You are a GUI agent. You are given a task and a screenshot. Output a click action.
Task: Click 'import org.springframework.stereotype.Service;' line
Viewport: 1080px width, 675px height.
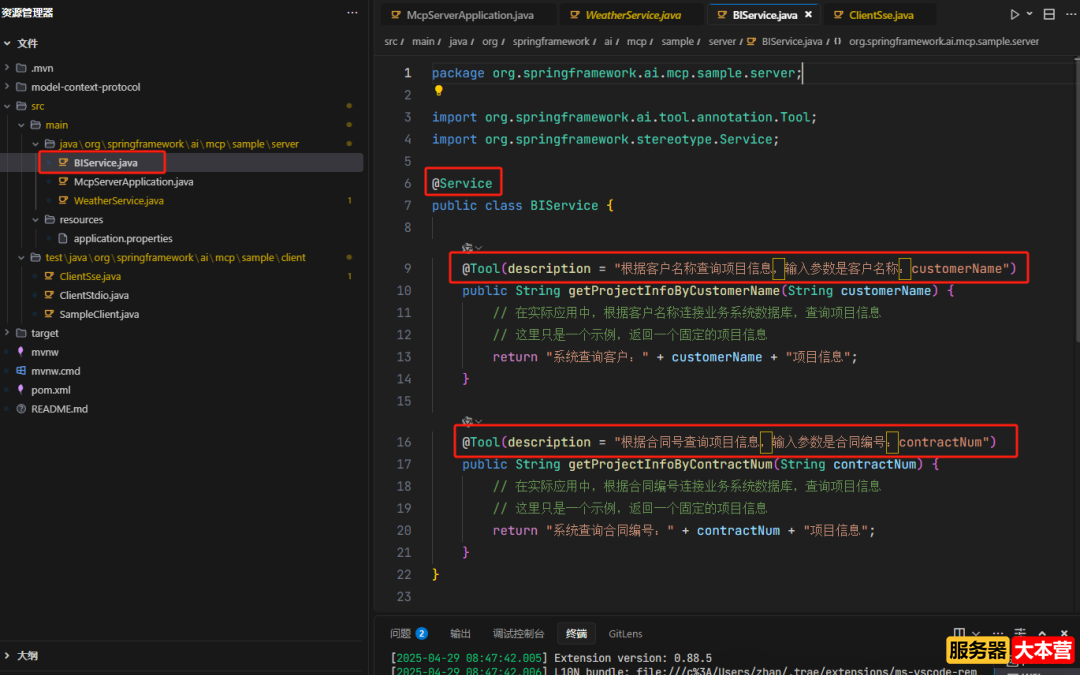pos(605,139)
